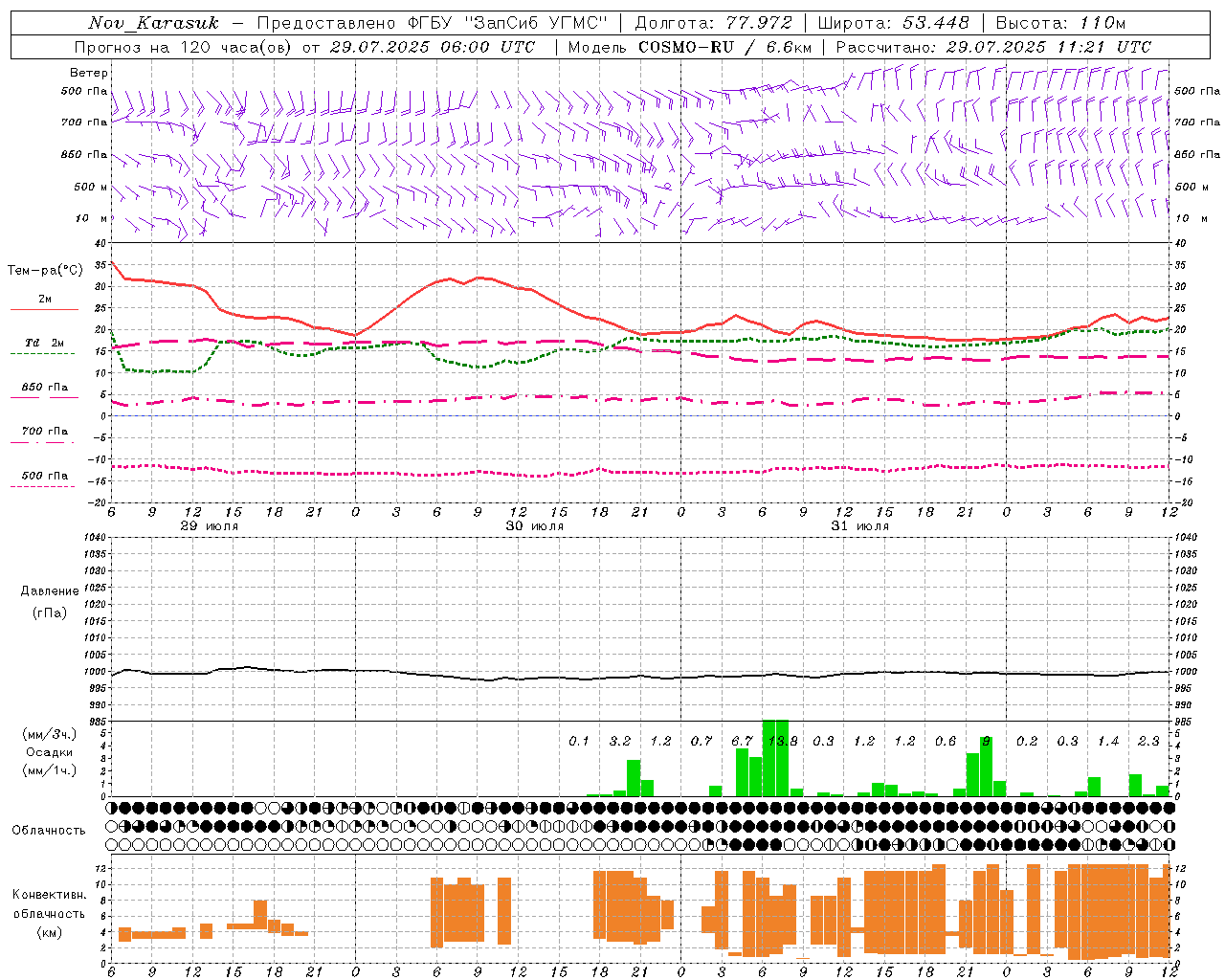Image resolution: width=1225 pixels, height=980 pixels.
Task: Click the start time 29.07.2025 06:00 UTC
Action: point(433,47)
